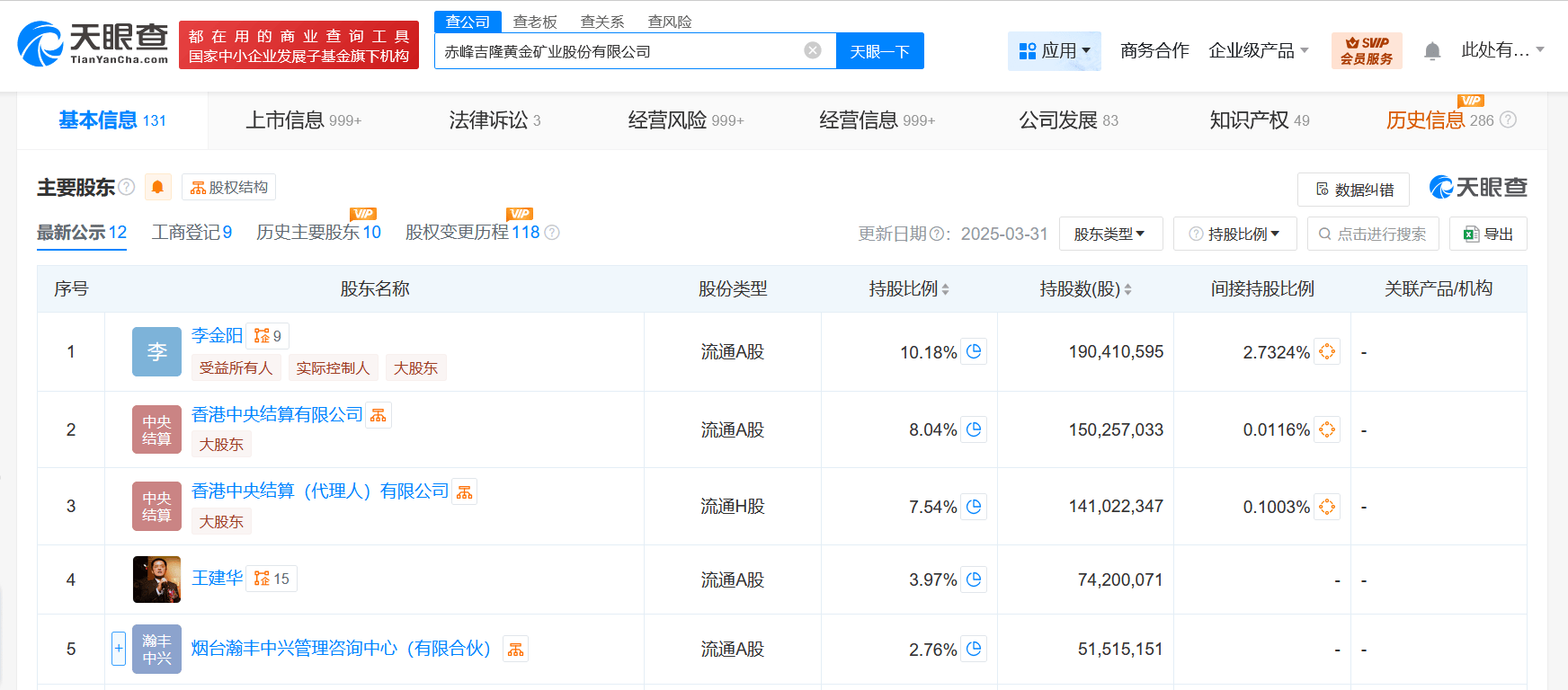Viewport: 1568px width, 690px height.
Task: Open related companies badge 15 for 王建华
Action: click(272, 579)
